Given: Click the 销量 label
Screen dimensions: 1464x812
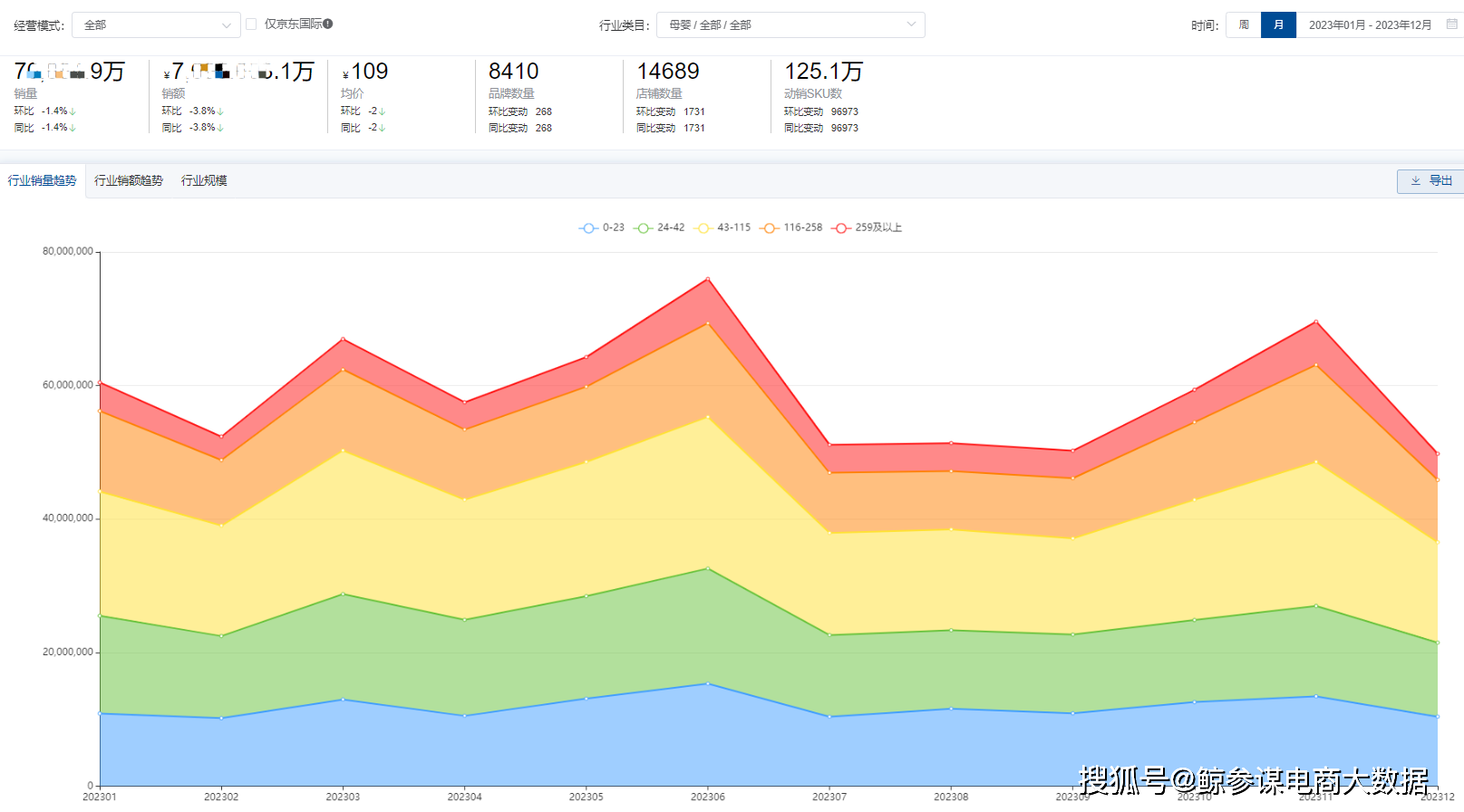Looking at the screenshot, I should pyautogui.click(x=25, y=93).
